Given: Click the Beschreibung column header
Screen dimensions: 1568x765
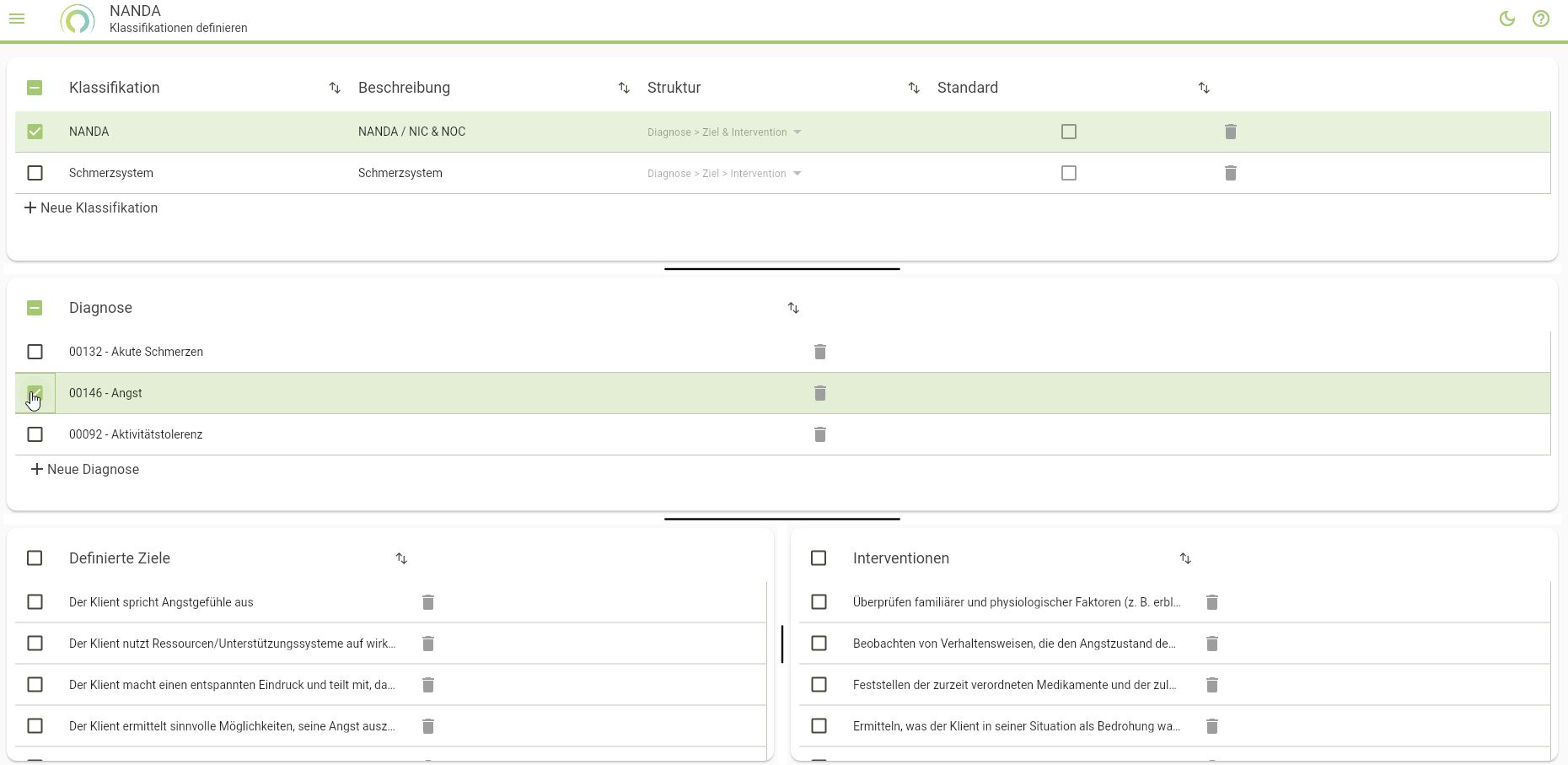Looking at the screenshot, I should [x=404, y=88].
